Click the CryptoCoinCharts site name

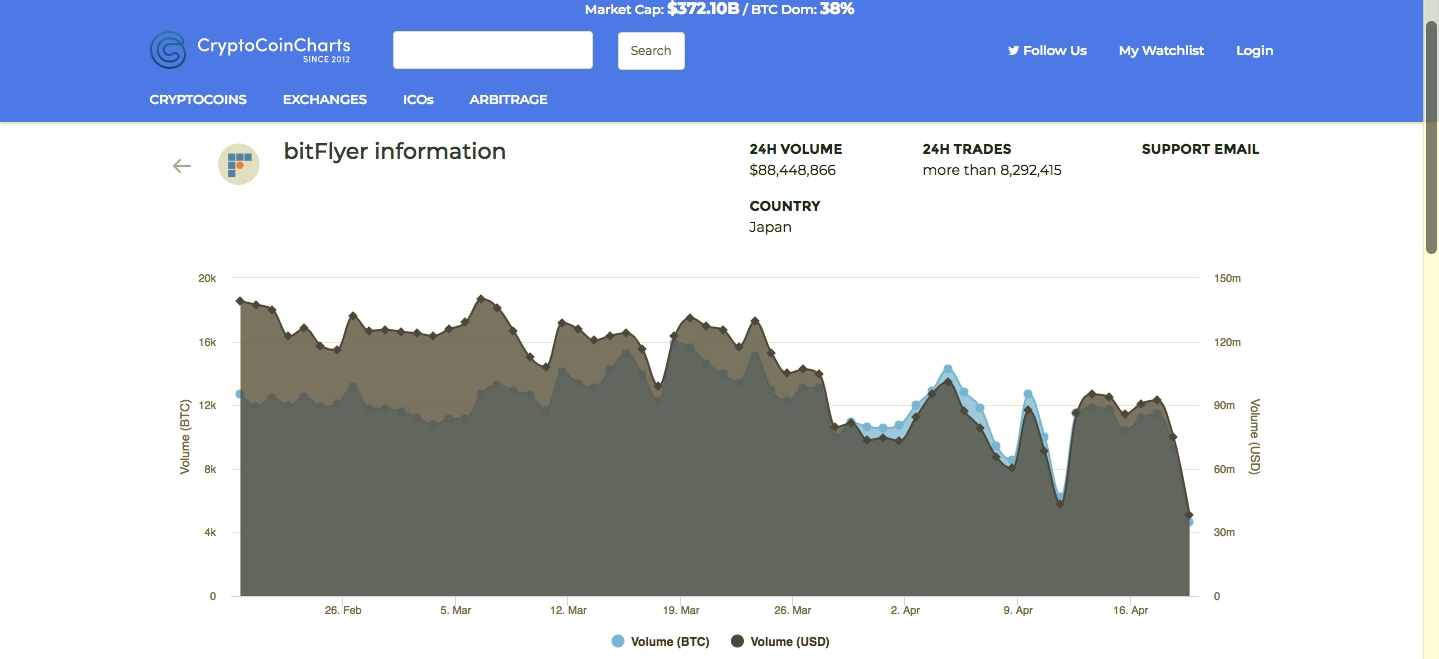point(274,45)
